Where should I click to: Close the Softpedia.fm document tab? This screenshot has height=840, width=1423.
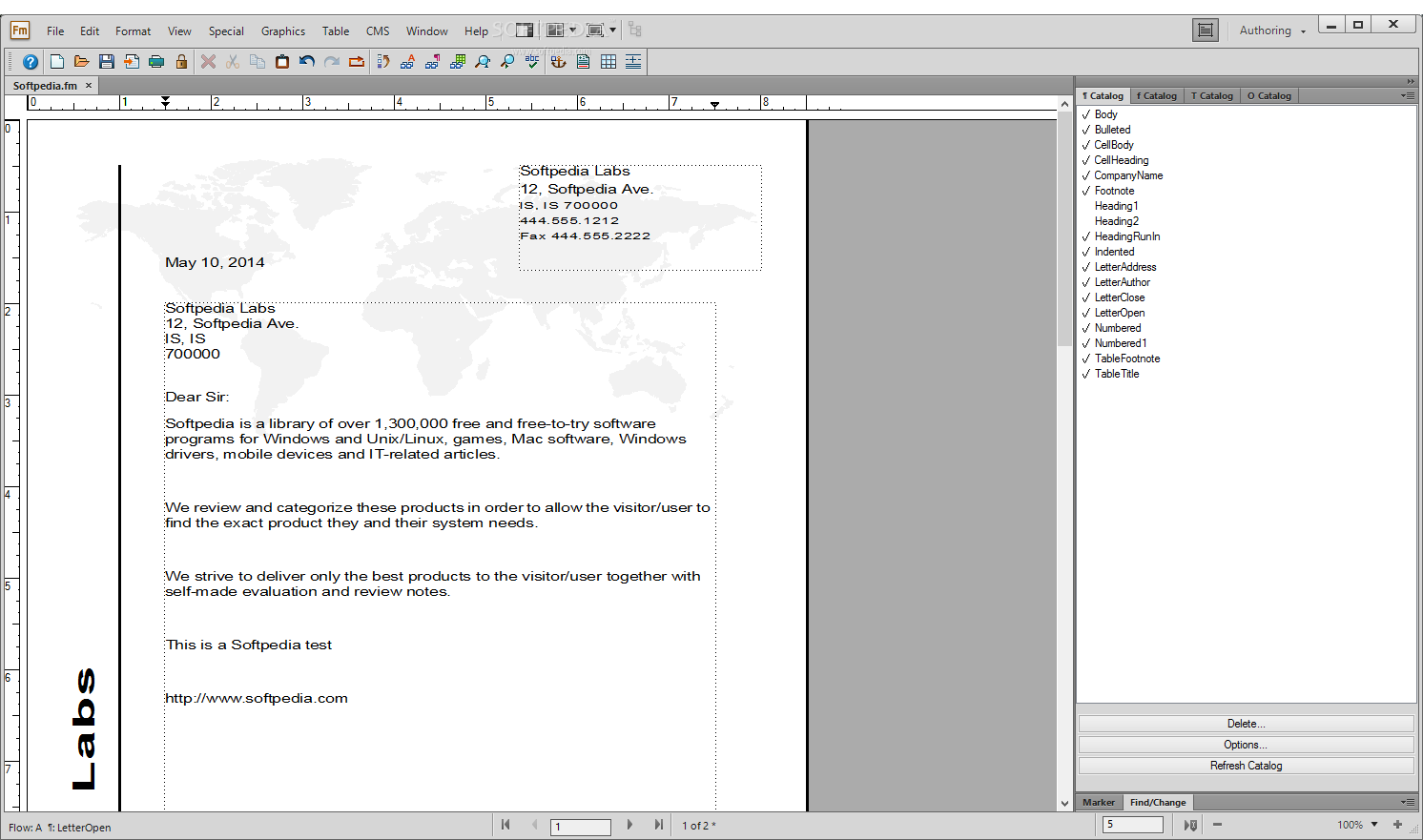tap(89, 85)
